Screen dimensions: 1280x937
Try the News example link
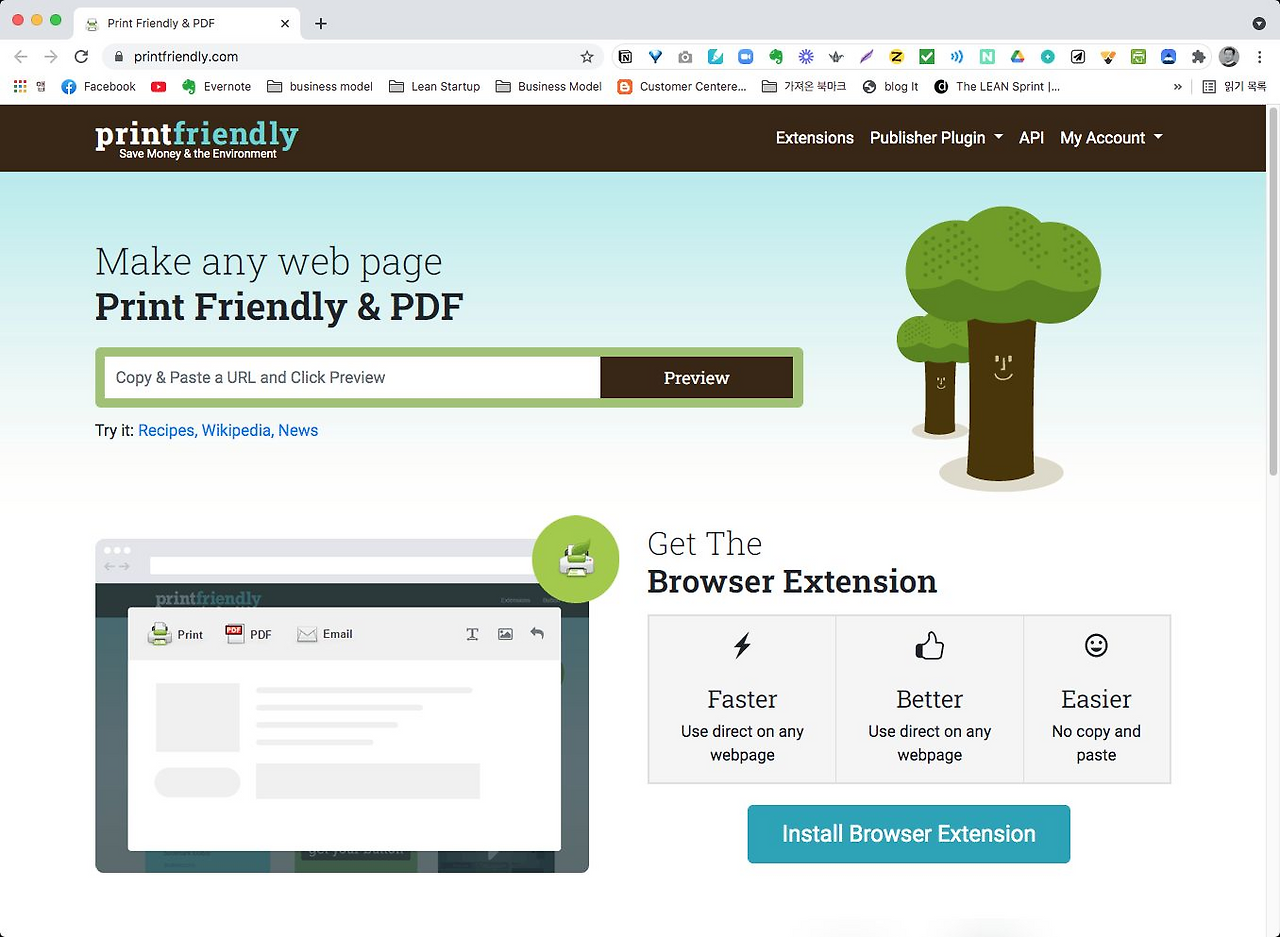tap(298, 431)
